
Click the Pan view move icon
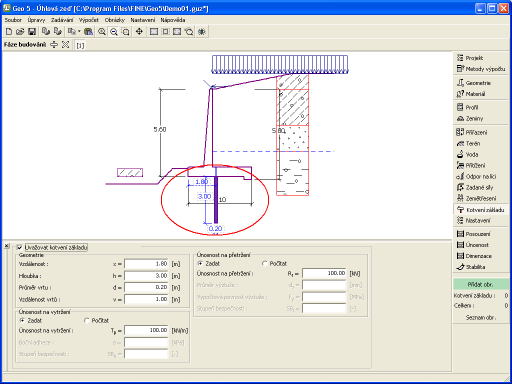tap(139, 32)
